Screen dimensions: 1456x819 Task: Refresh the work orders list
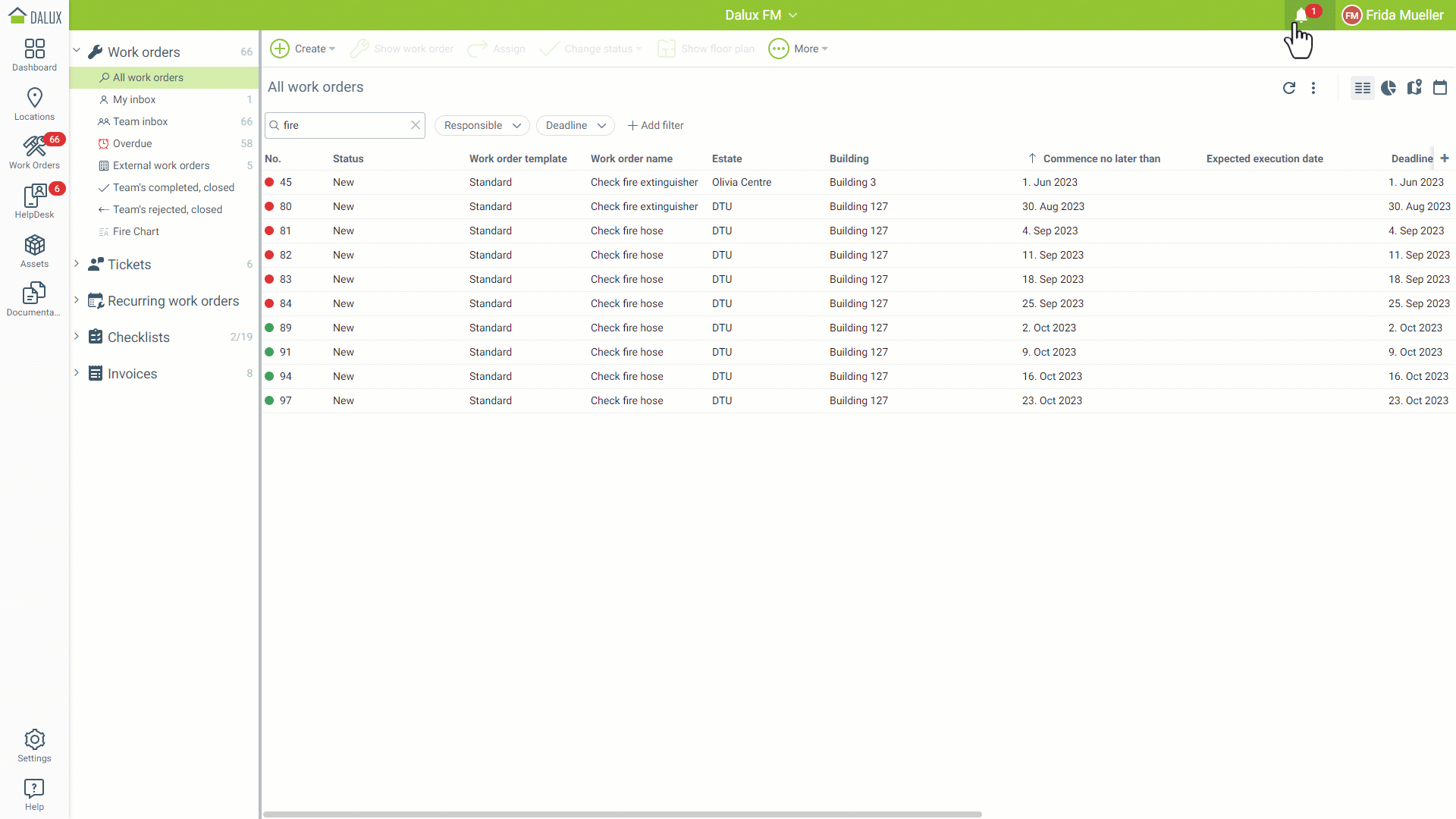(x=1288, y=88)
